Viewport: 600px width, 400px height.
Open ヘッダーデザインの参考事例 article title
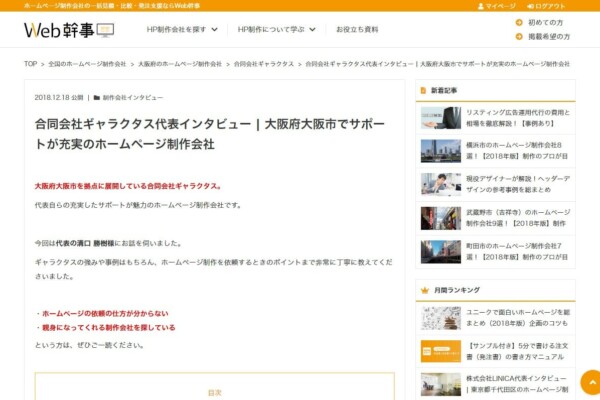pos(518,184)
